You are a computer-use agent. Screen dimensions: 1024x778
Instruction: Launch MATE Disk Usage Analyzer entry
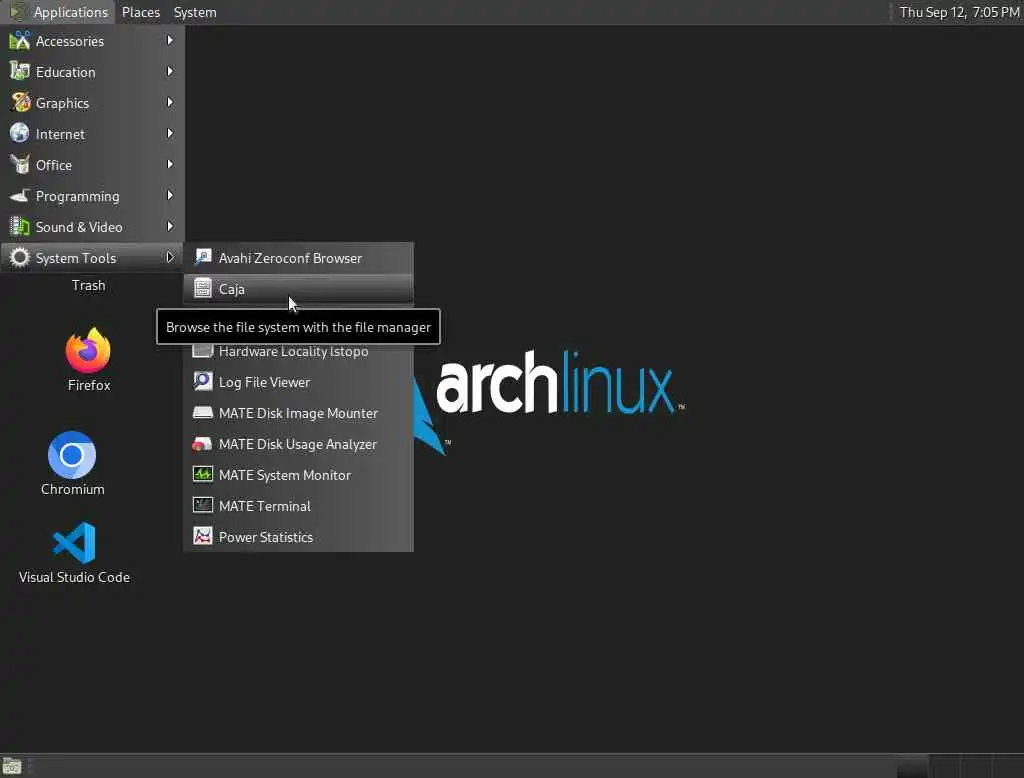point(298,444)
